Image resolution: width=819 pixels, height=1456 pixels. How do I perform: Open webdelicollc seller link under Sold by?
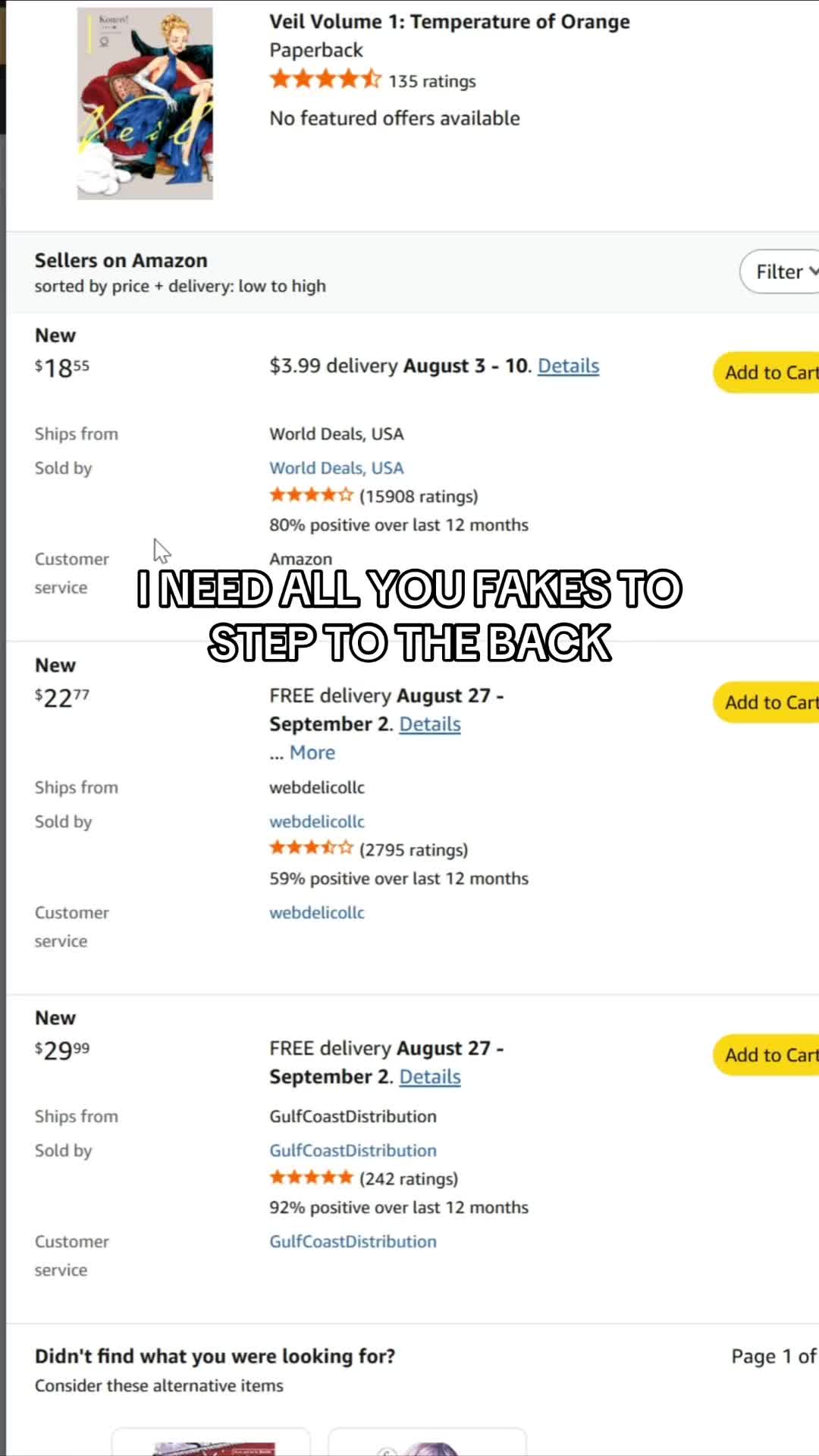[317, 821]
